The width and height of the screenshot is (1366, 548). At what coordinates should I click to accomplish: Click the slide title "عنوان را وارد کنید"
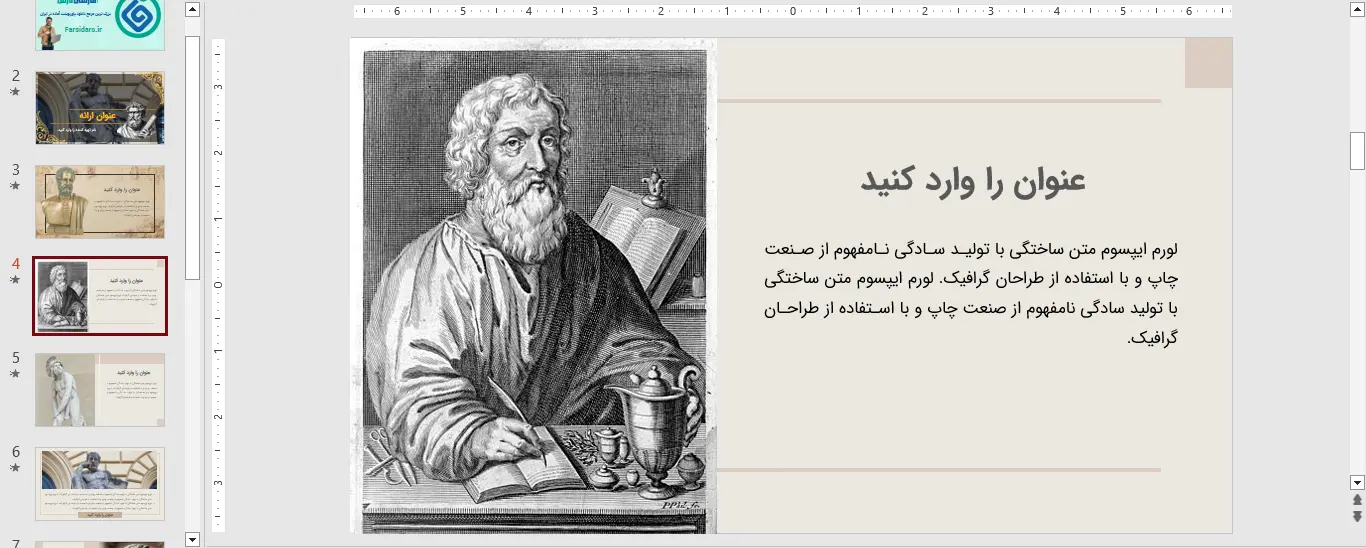tap(973, 182)
